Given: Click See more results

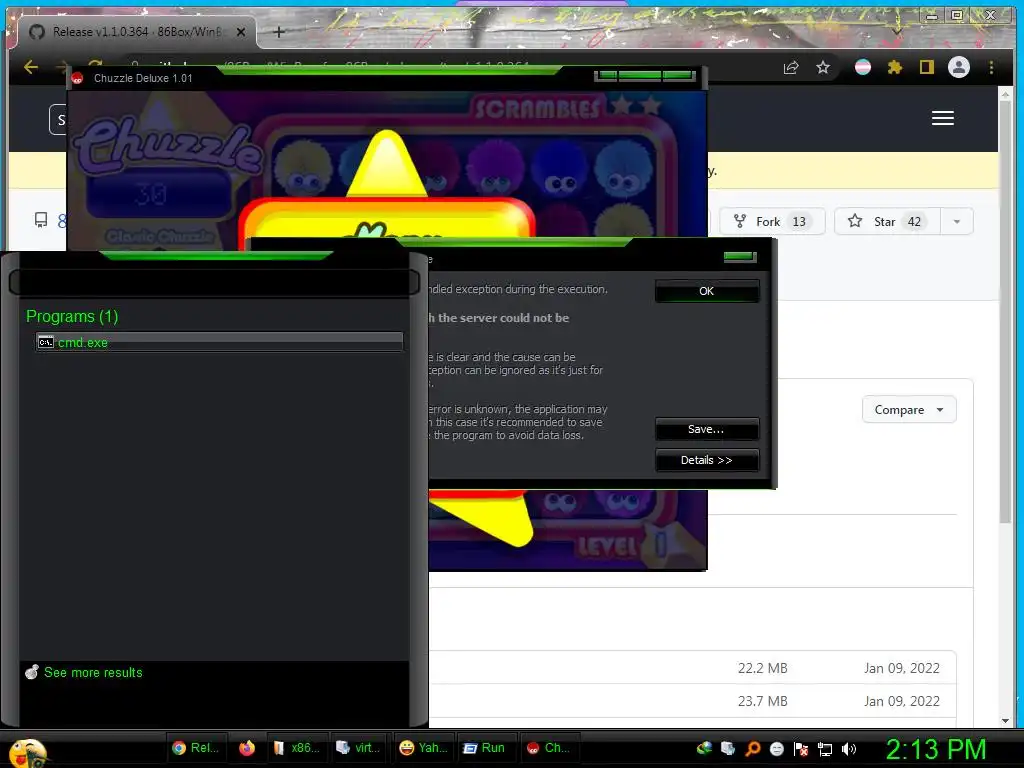Looking at the screenshot, I should 93,673.
